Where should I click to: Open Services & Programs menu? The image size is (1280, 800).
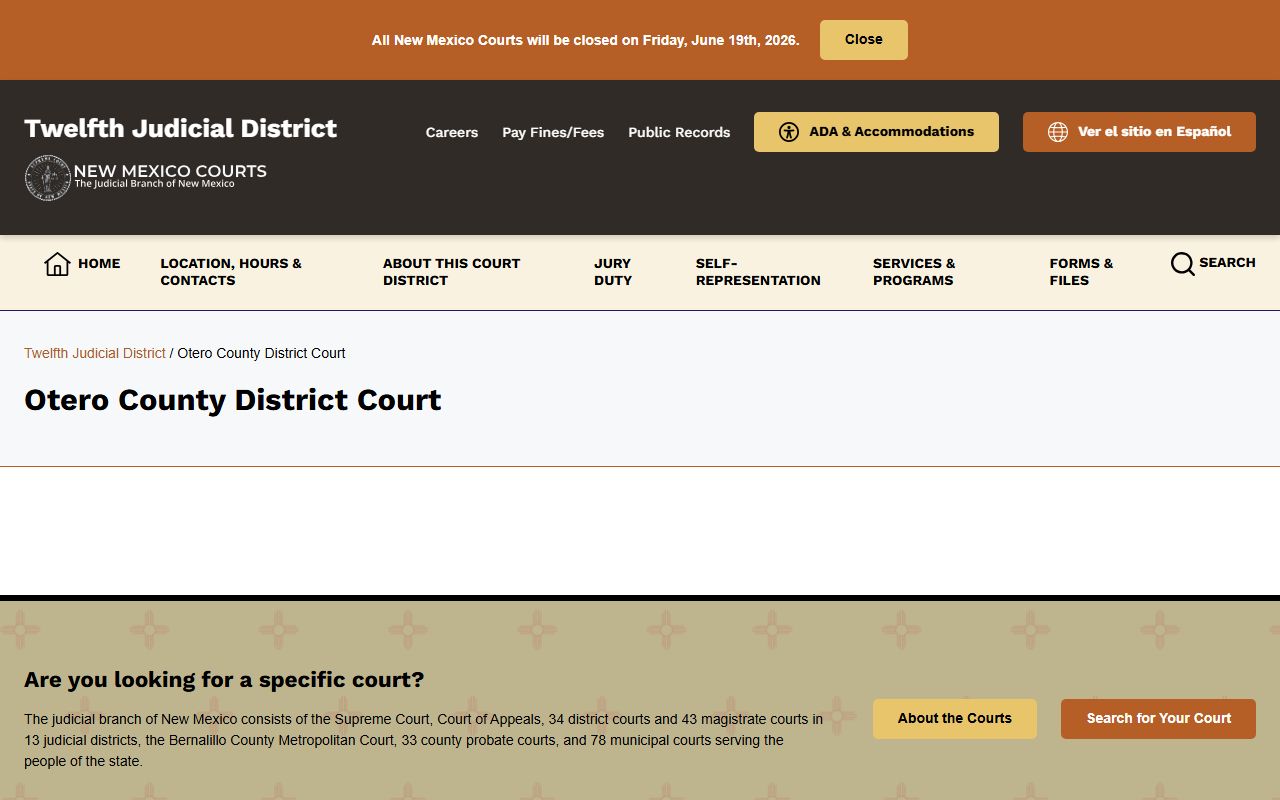point(914,272)
